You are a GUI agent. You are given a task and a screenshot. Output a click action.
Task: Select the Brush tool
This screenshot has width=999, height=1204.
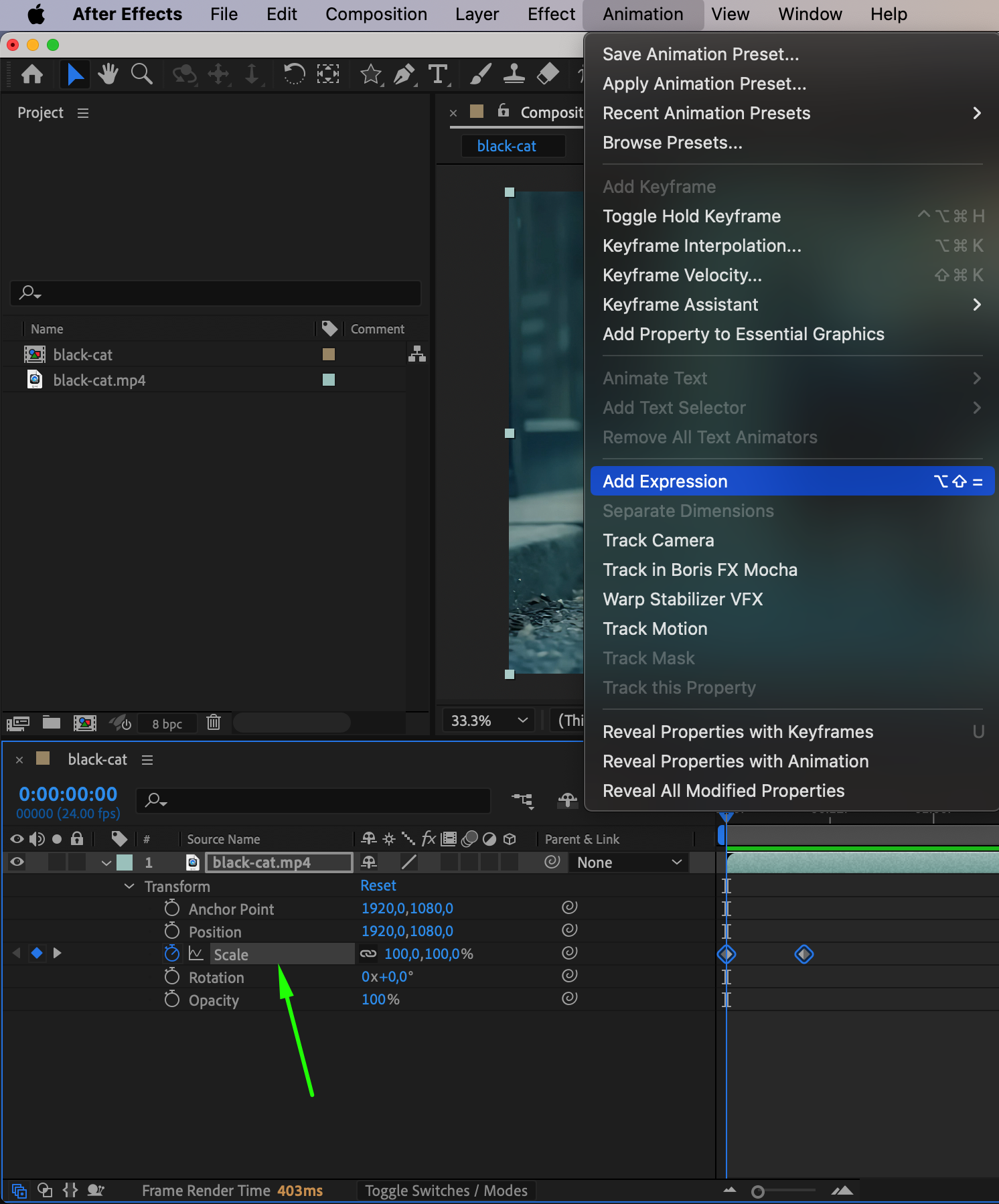480,74
